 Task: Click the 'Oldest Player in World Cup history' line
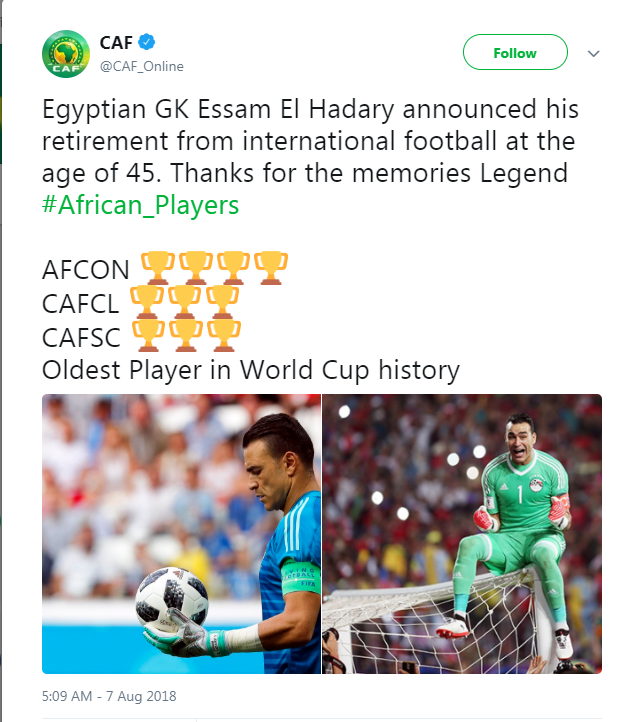click(251, 370)
